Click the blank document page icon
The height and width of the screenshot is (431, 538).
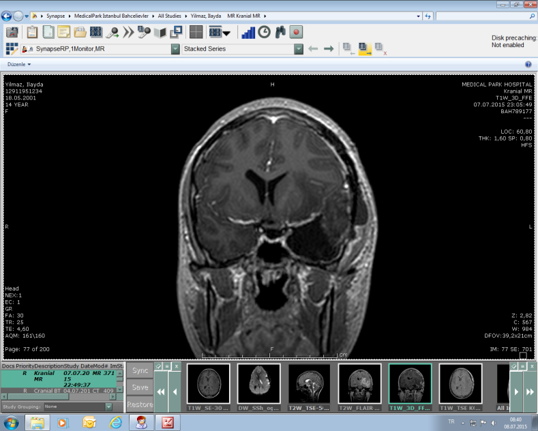point(48,32)
